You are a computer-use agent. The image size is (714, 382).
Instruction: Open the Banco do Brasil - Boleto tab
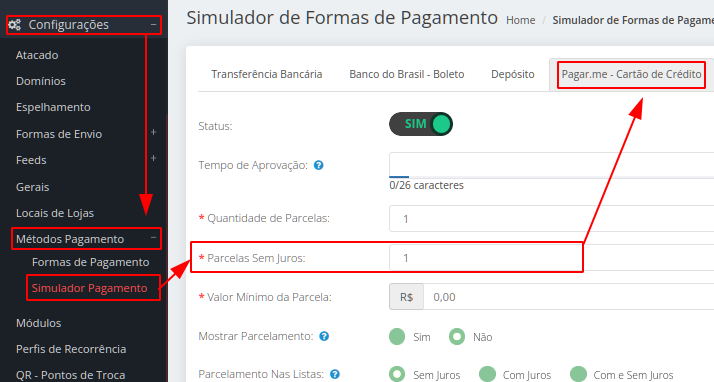[x=407, y=74]
